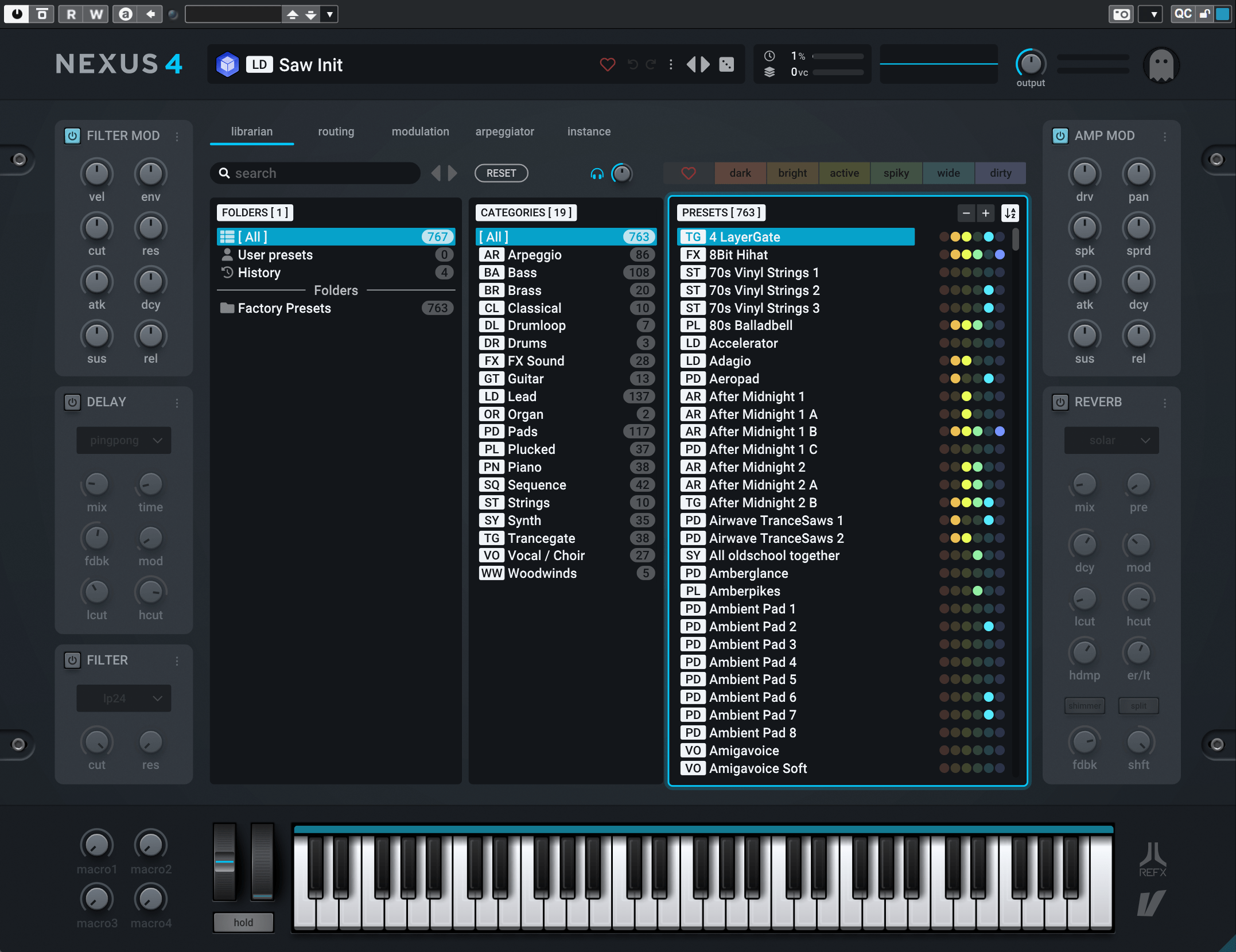The width and height of the screenshot is (1236, 952).
Task: Click the hold button
Action: (x=243, y=922)
